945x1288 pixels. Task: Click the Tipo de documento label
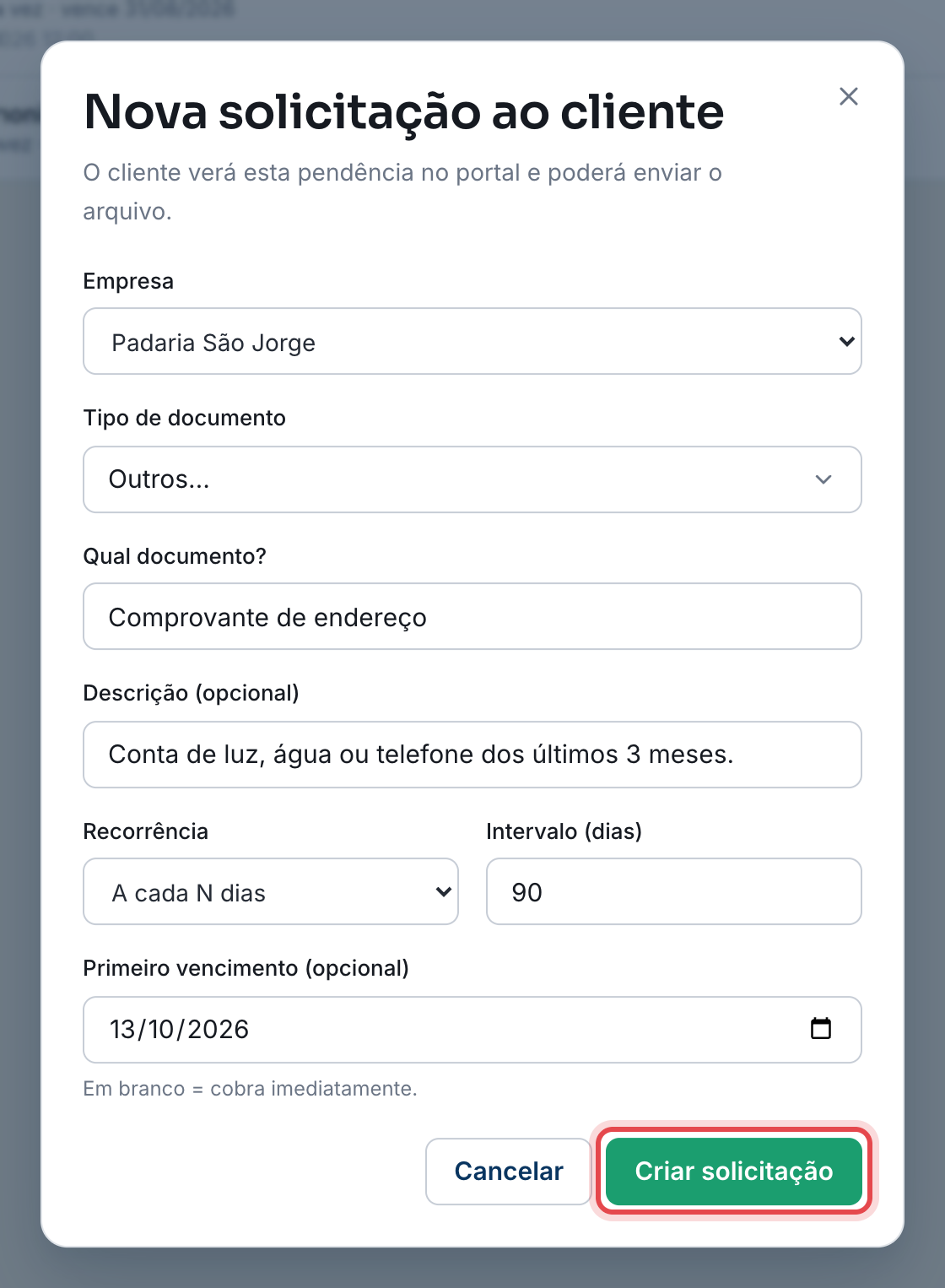[184, 418]
